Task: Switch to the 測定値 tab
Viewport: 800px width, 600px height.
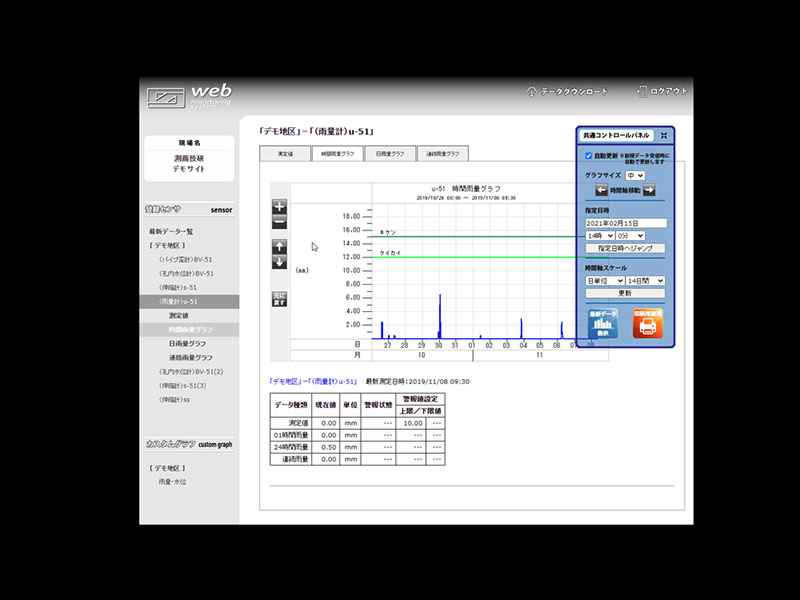Action: pos(285,154)
